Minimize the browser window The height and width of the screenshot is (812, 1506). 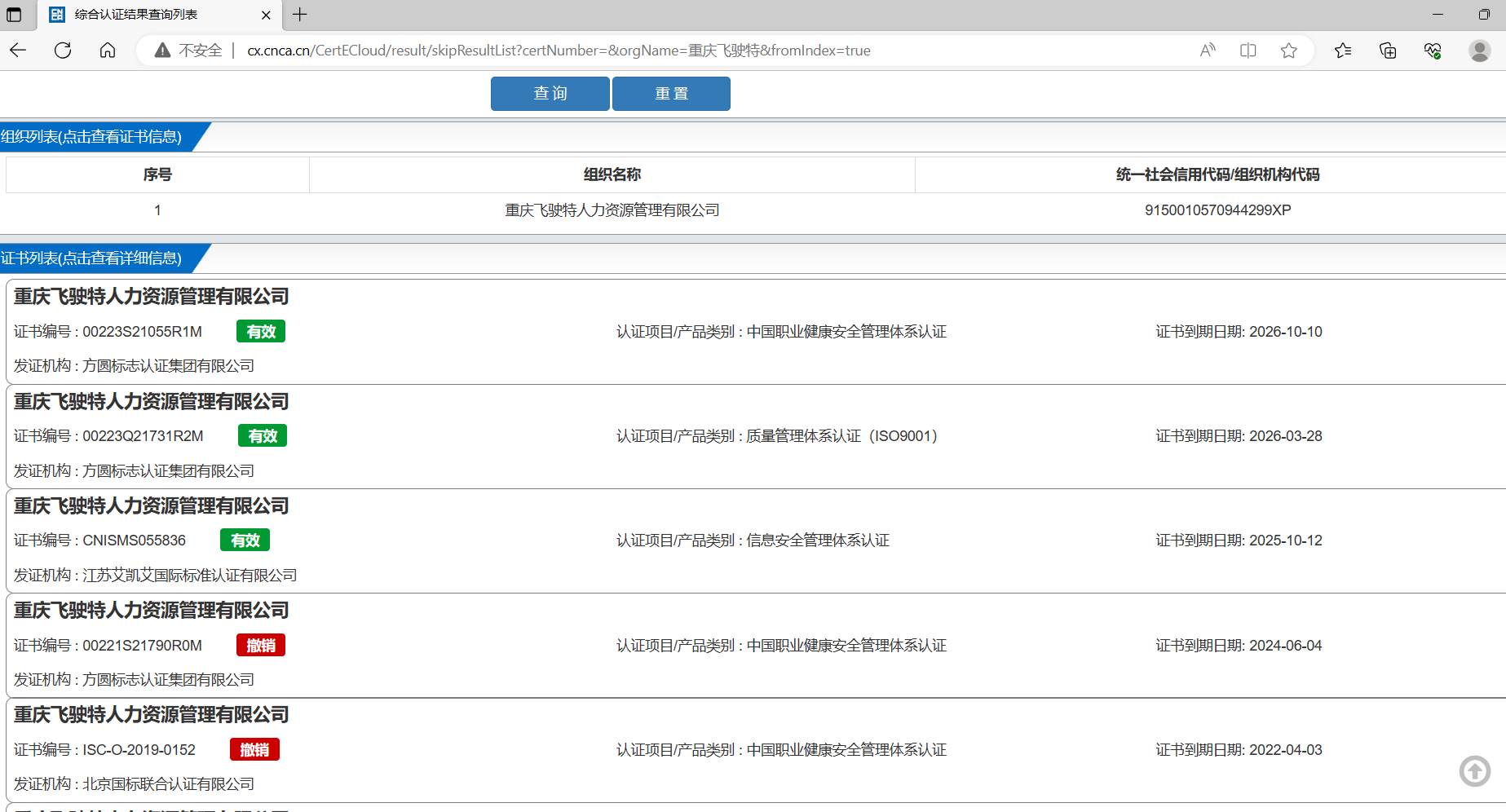(1438, 15)
